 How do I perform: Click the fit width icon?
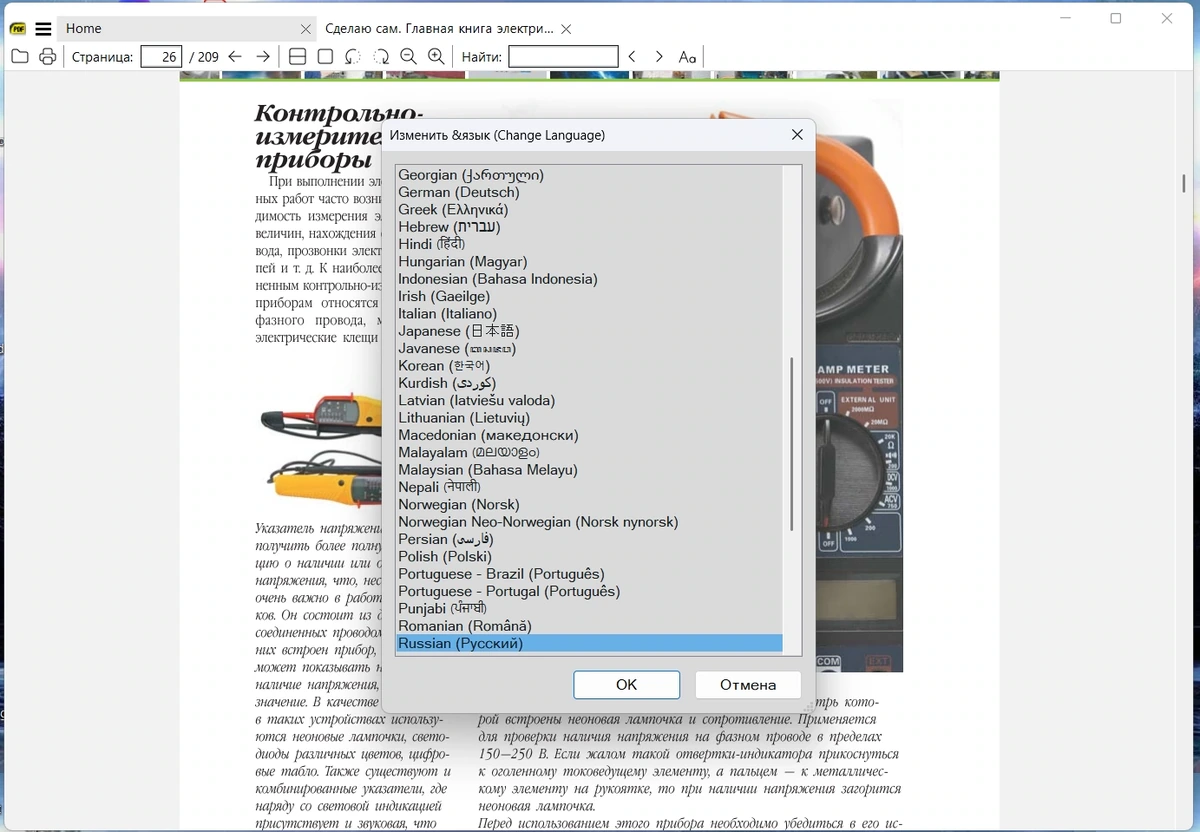pos(297,57)
